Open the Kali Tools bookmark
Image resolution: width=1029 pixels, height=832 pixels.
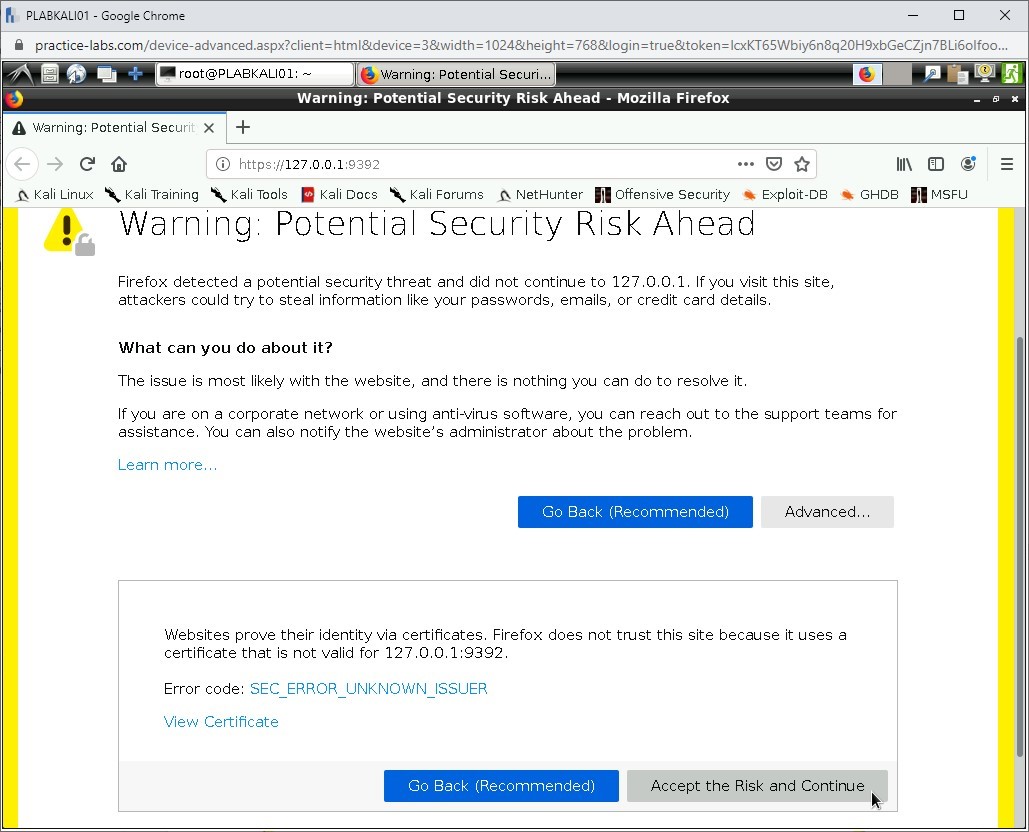249,195
